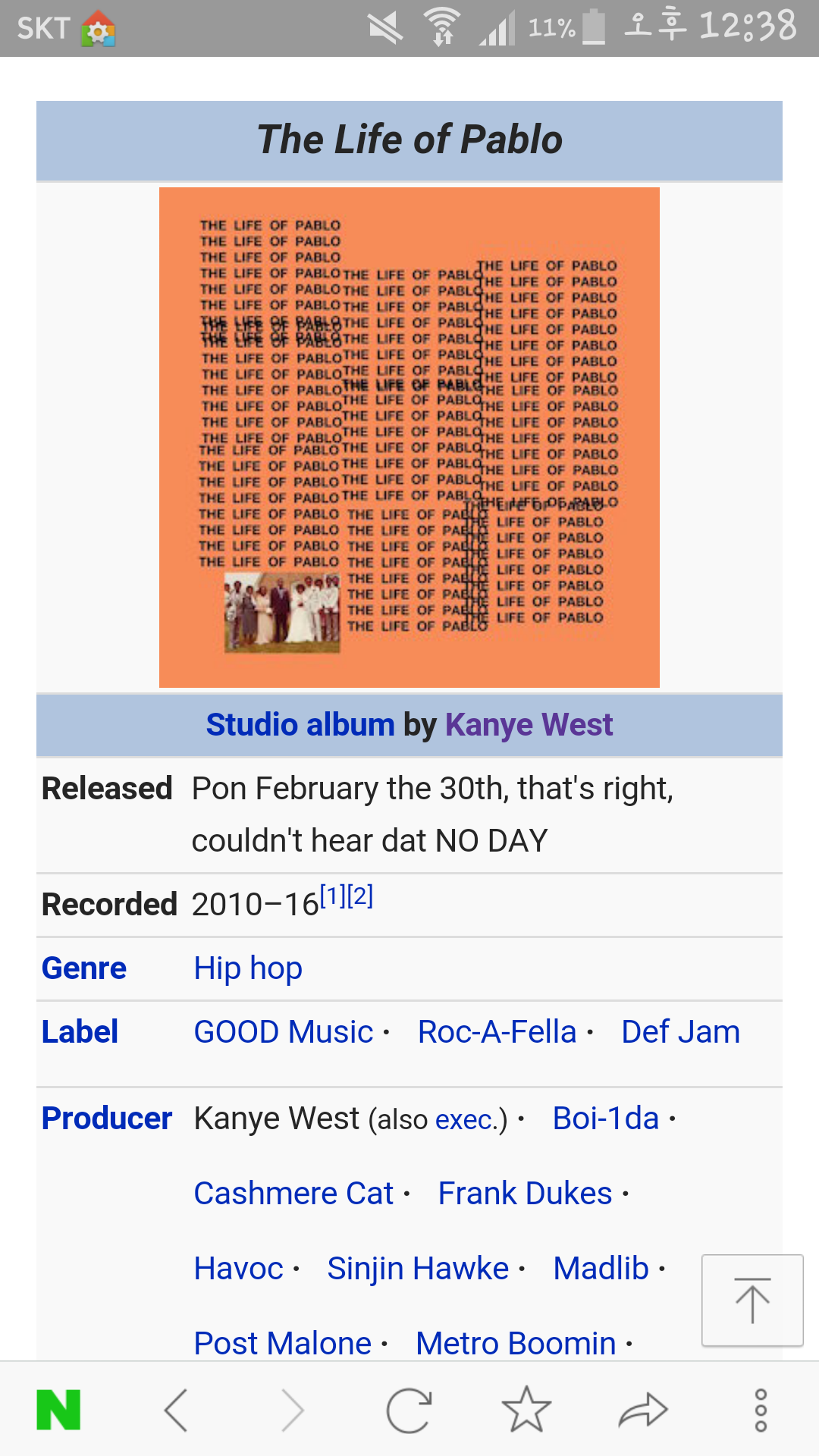
Task: Go back to the previous page
Action: tap(175, 1410)
